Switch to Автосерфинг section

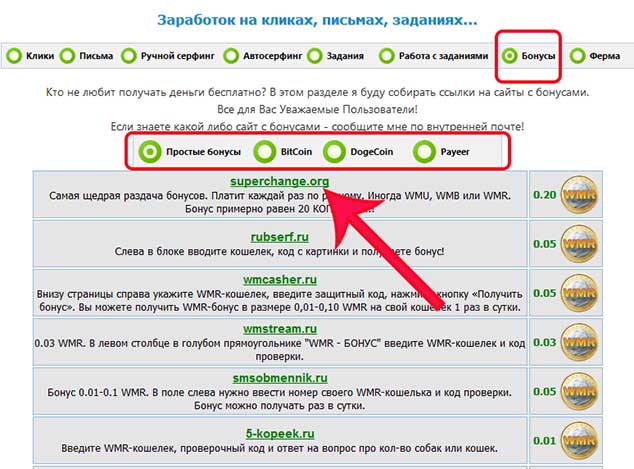(x=231, y=56)
